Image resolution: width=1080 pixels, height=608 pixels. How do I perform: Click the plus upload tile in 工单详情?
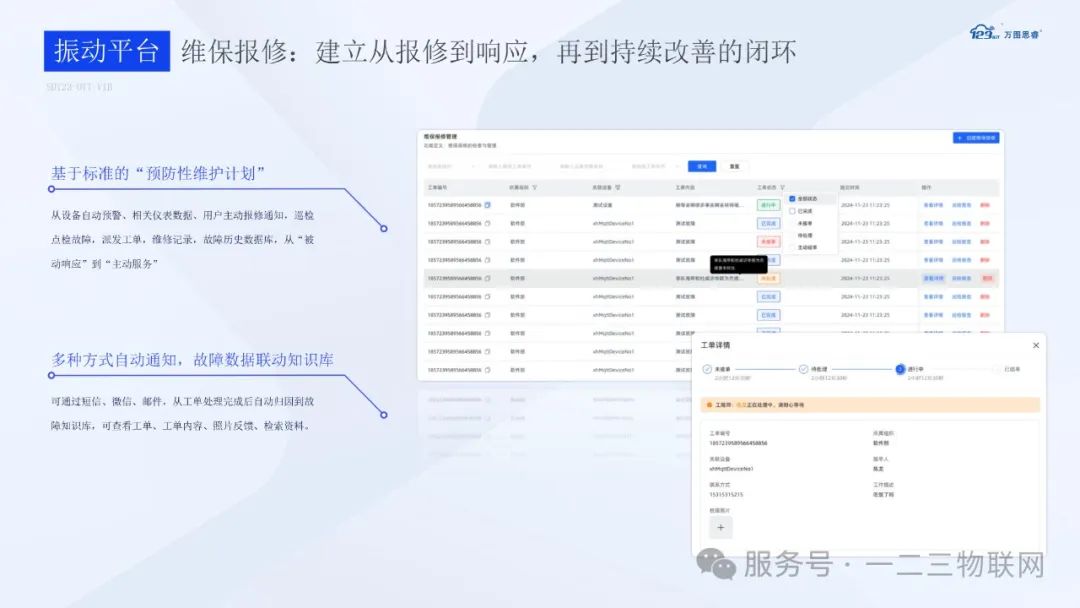(720, 527)
